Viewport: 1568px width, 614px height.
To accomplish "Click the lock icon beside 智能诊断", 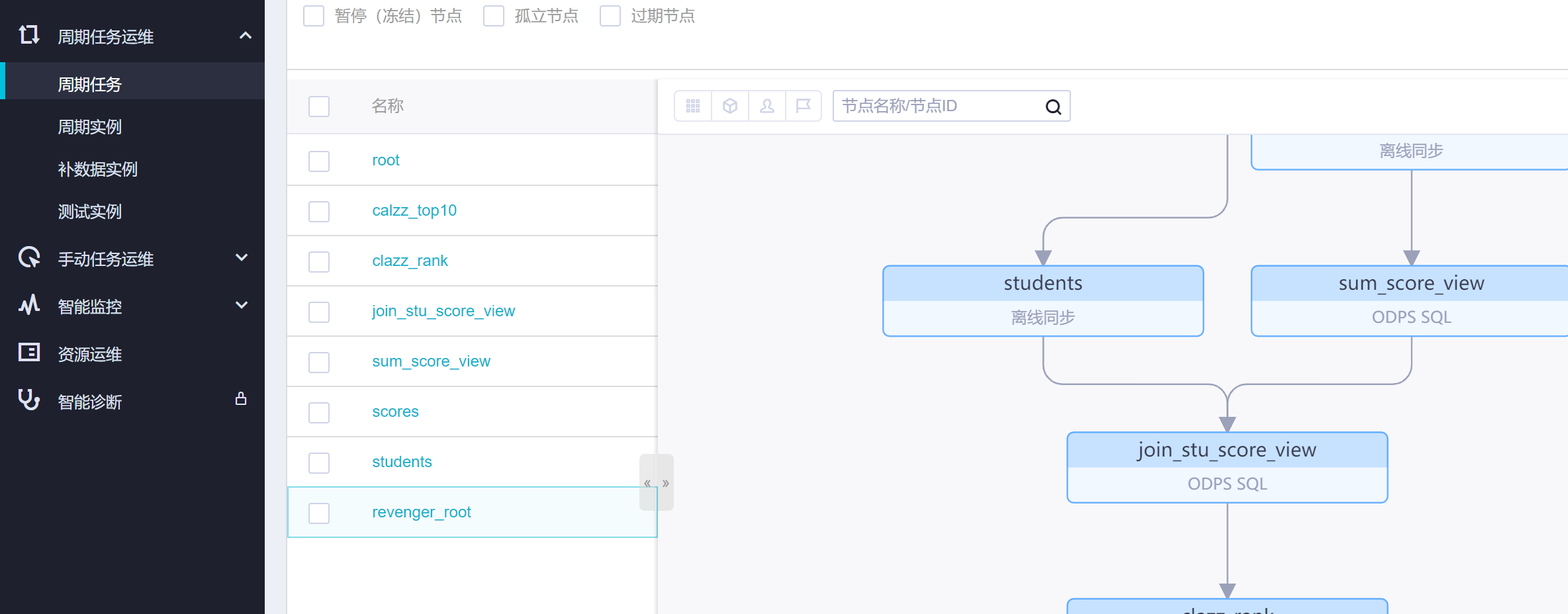I will [x=241, y=399].
